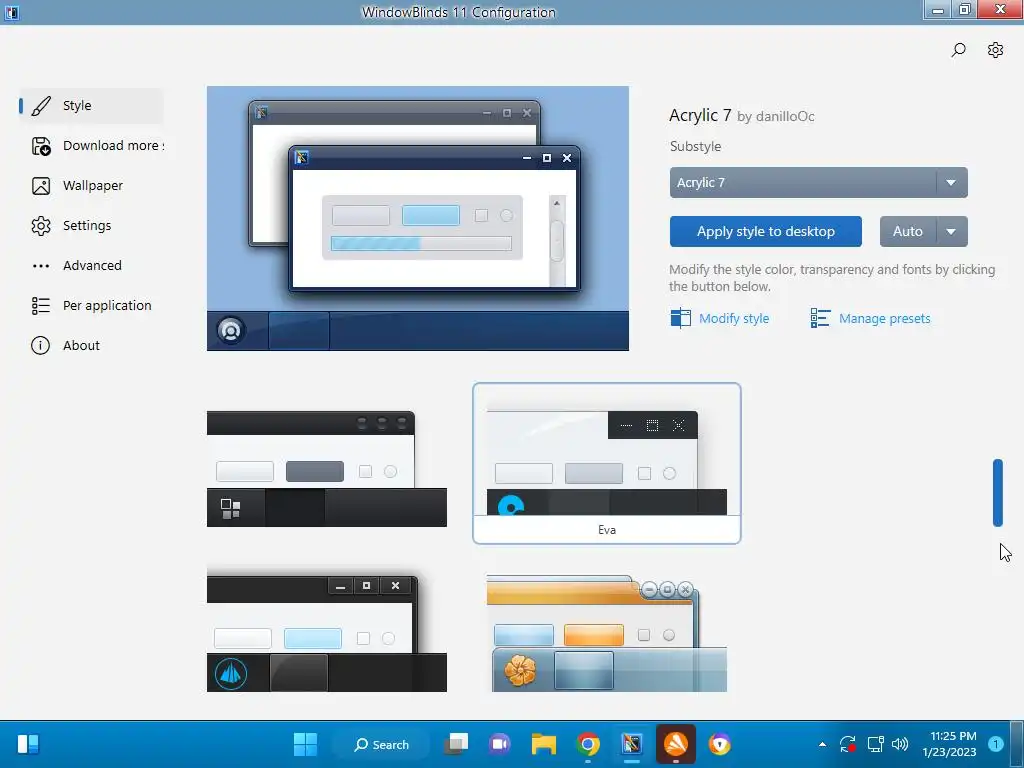Click the About info icon
1024x768 pixels.
40,345
